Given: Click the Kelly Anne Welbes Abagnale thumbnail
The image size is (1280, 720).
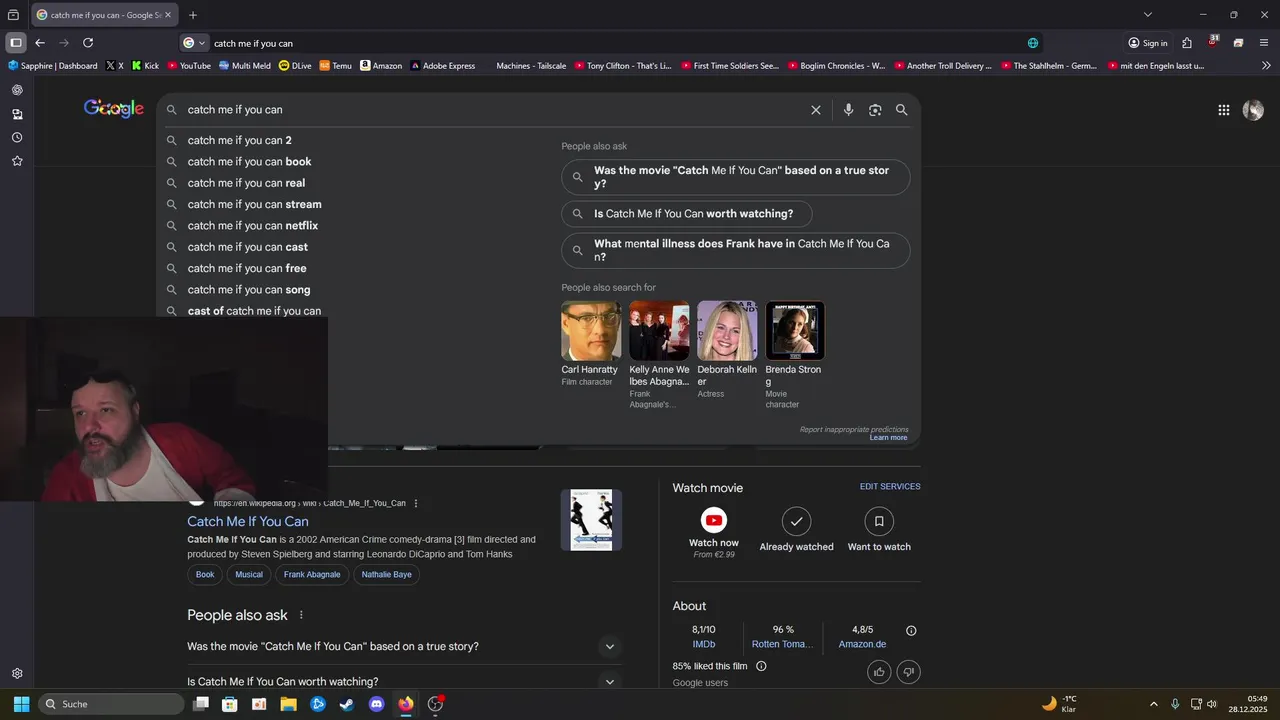Looking at the screenshot, I should [659, 331].
